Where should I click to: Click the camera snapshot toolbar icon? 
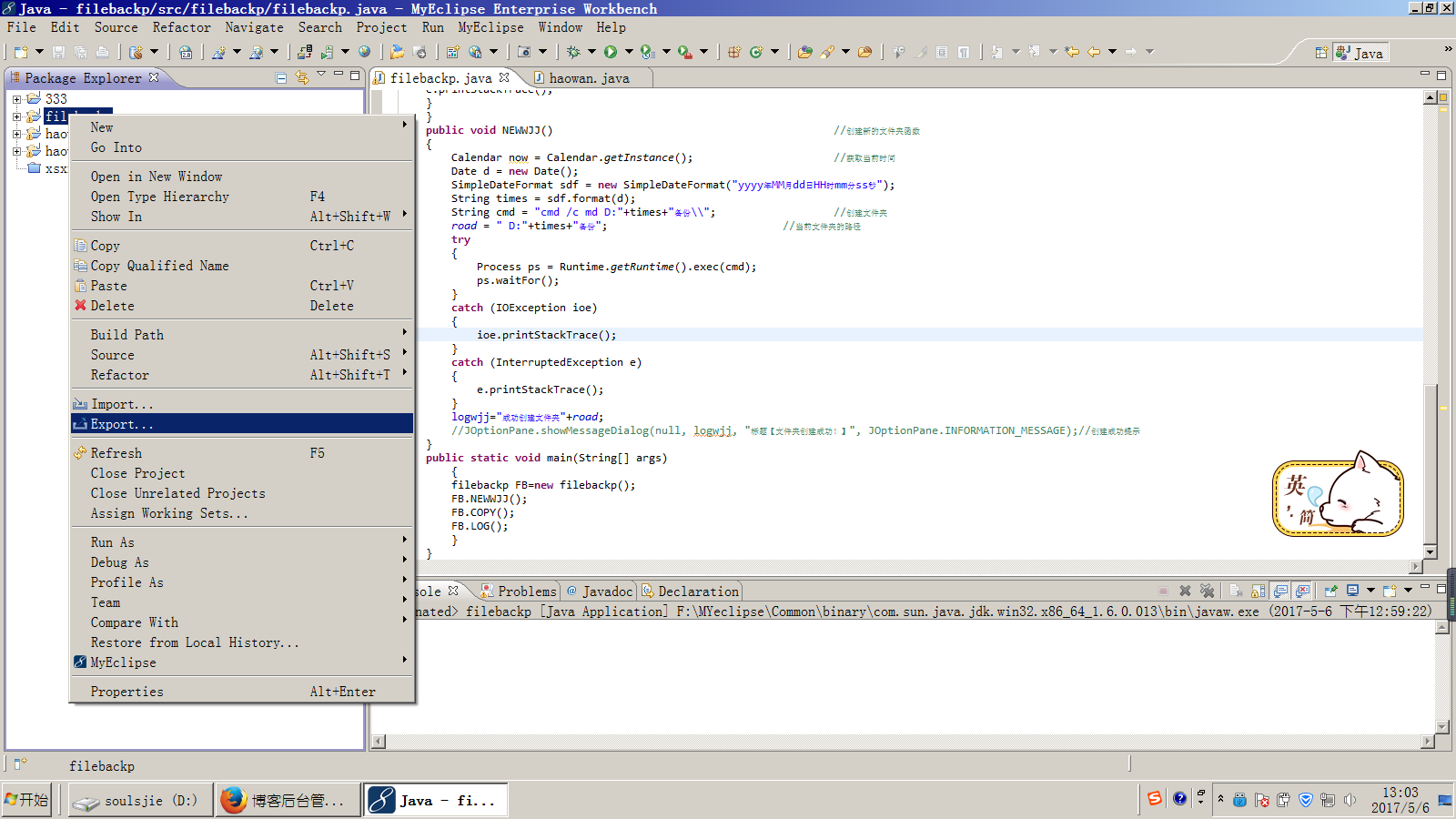524,52
